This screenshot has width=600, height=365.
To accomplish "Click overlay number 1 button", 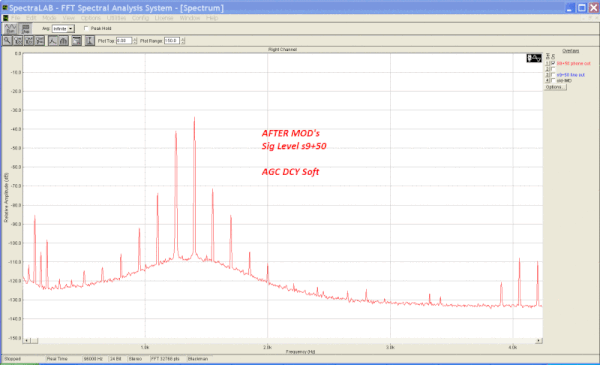I will (x=547, y=63).
